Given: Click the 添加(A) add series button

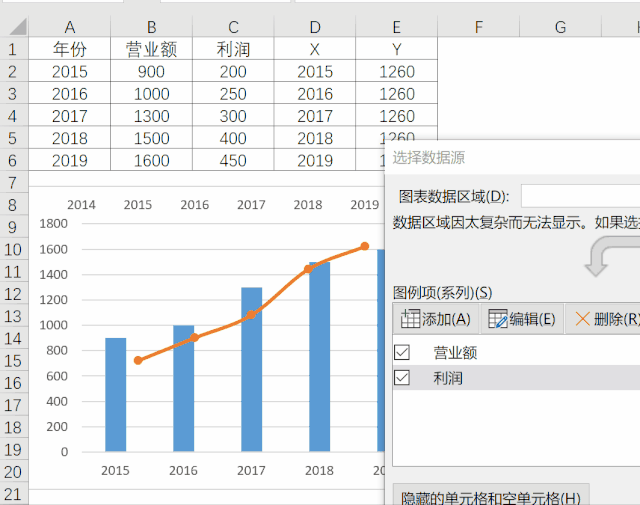Looking at the screenshot, I should click(x=436, y=319).
